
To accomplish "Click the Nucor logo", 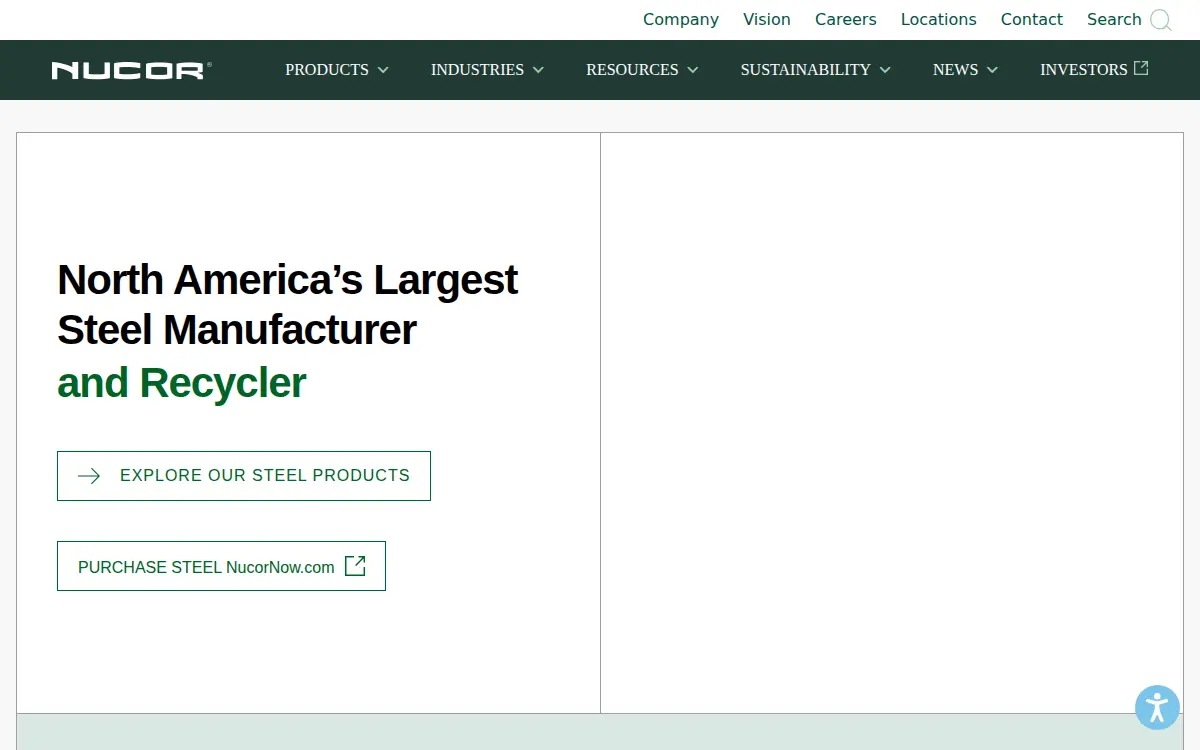I will click(131, 70).
